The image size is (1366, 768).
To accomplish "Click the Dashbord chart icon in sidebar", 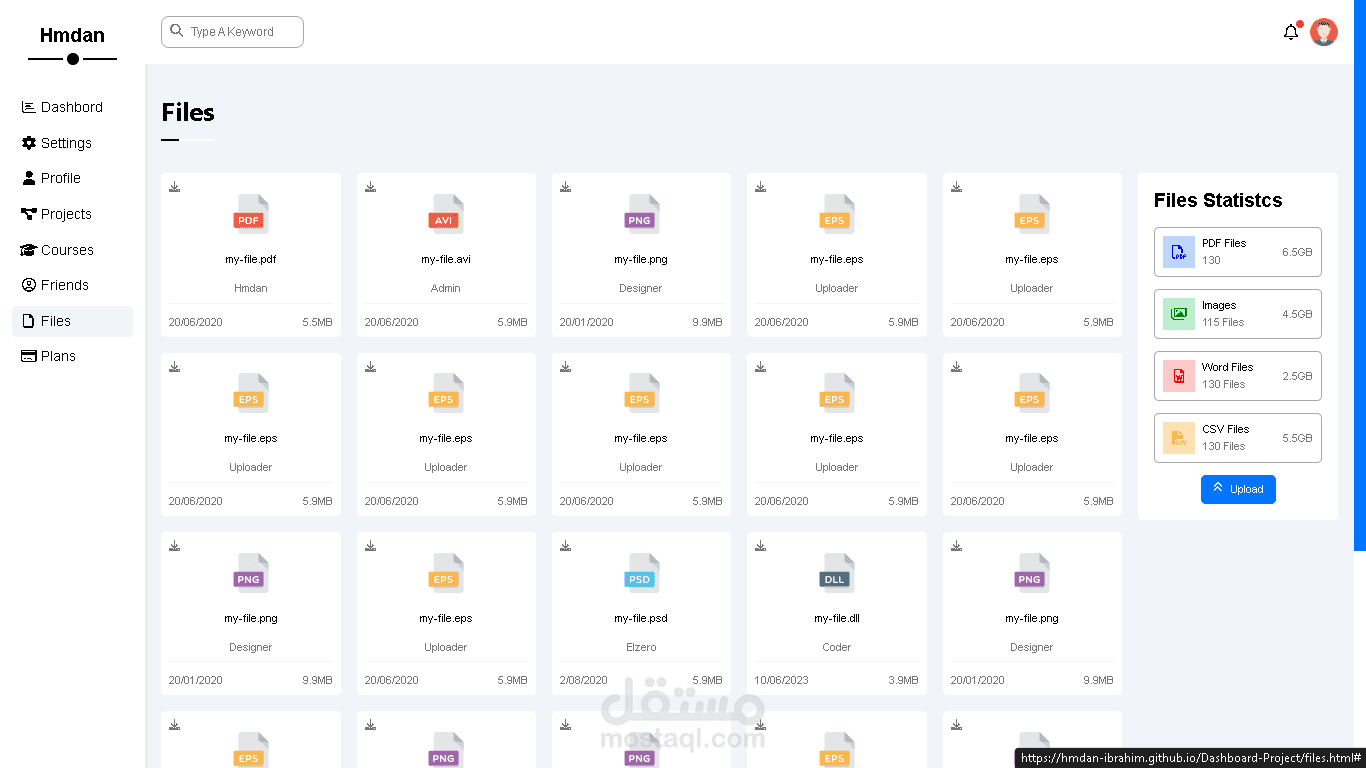I will click(29, 107).
